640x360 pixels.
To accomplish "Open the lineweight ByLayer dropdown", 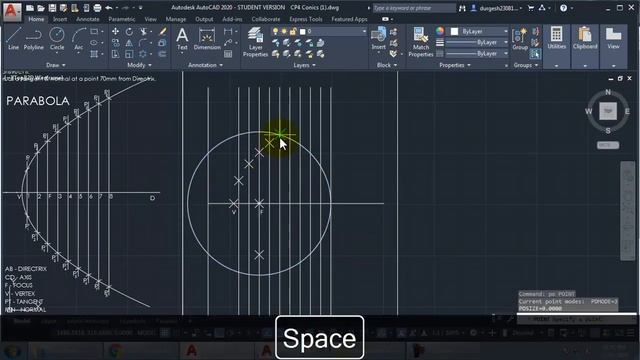I will pyautogui.click(x=505, y=42).
